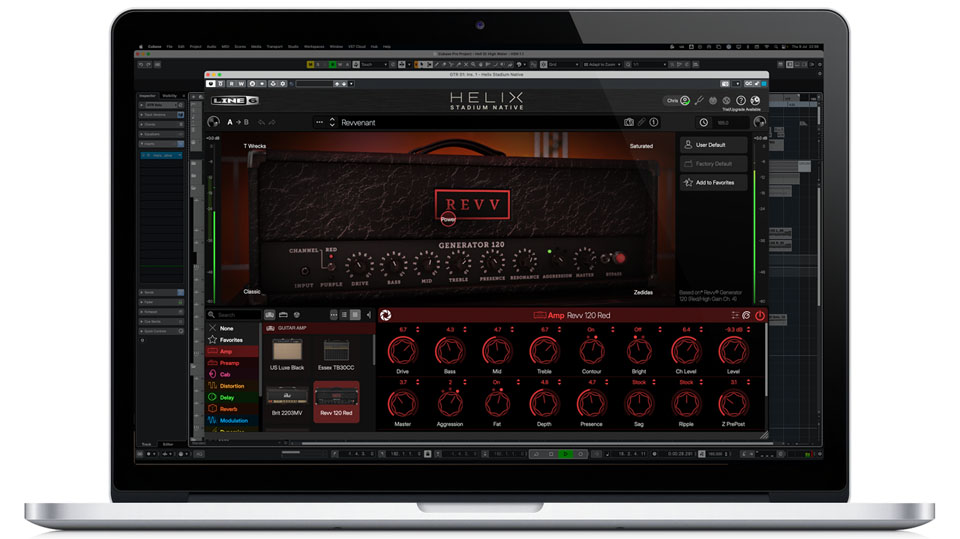Select User Default
This screenshot has height=539, width=960.
coord(713,145)
